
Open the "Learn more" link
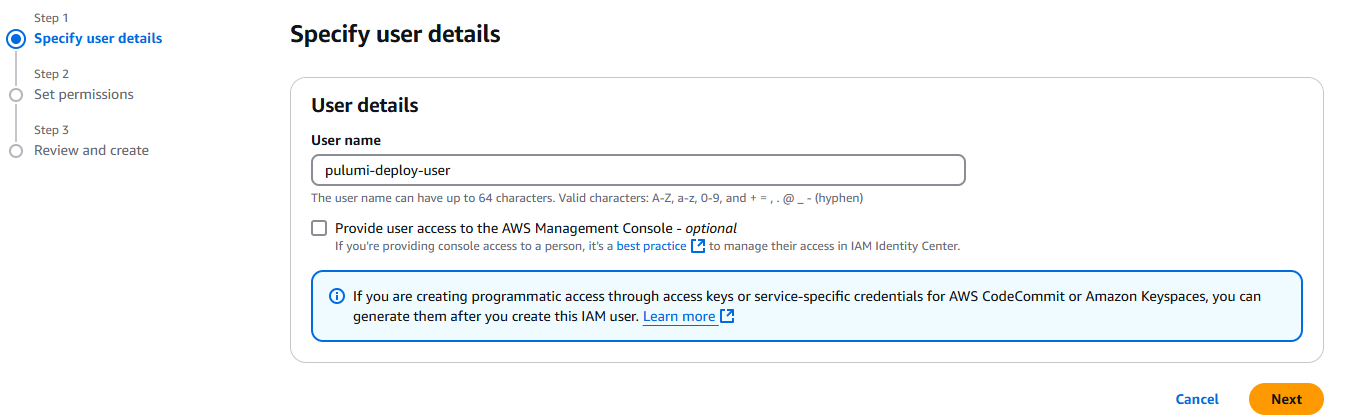[679, 316]
